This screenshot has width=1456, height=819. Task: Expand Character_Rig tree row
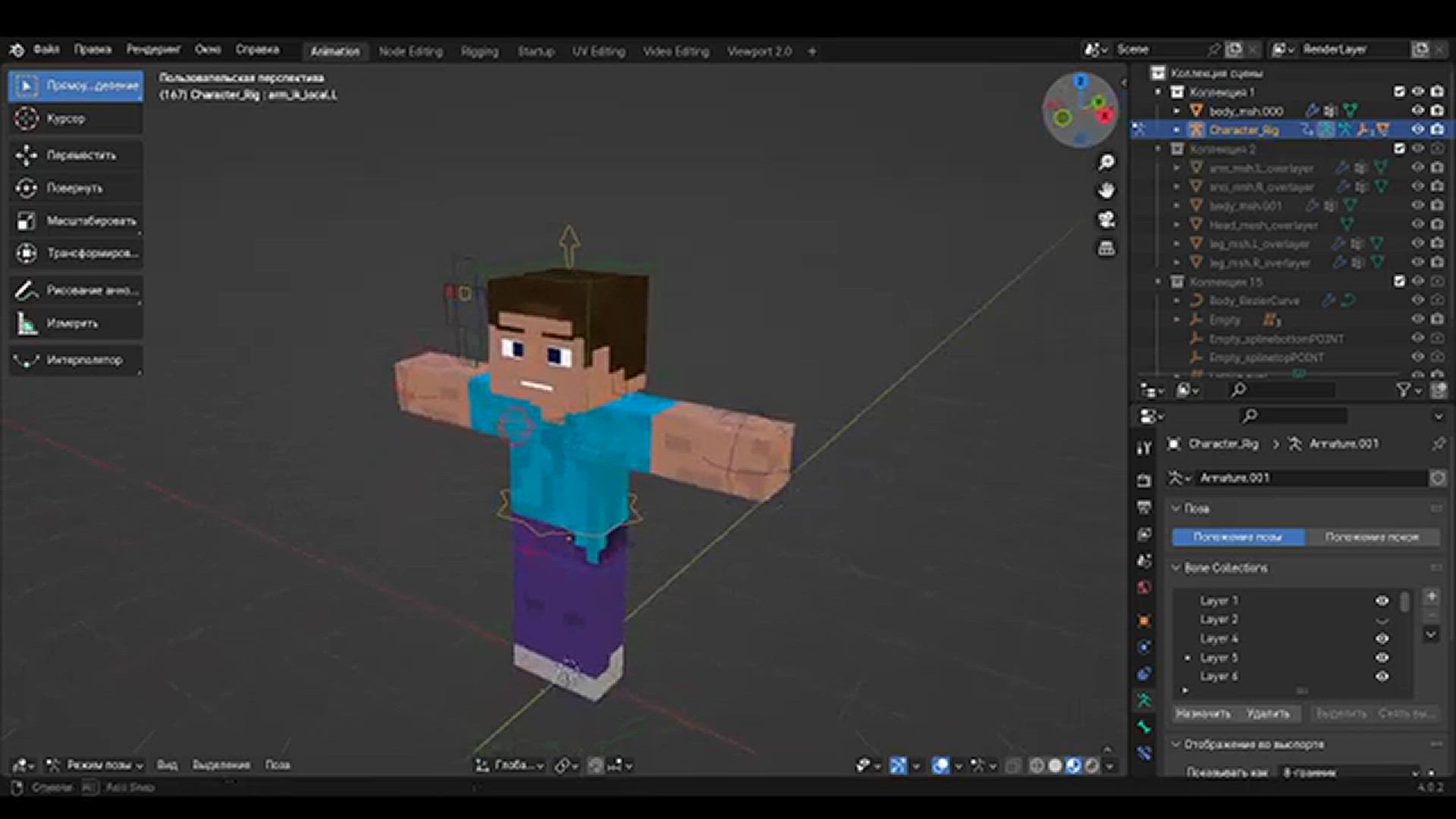click(1176, 130)
